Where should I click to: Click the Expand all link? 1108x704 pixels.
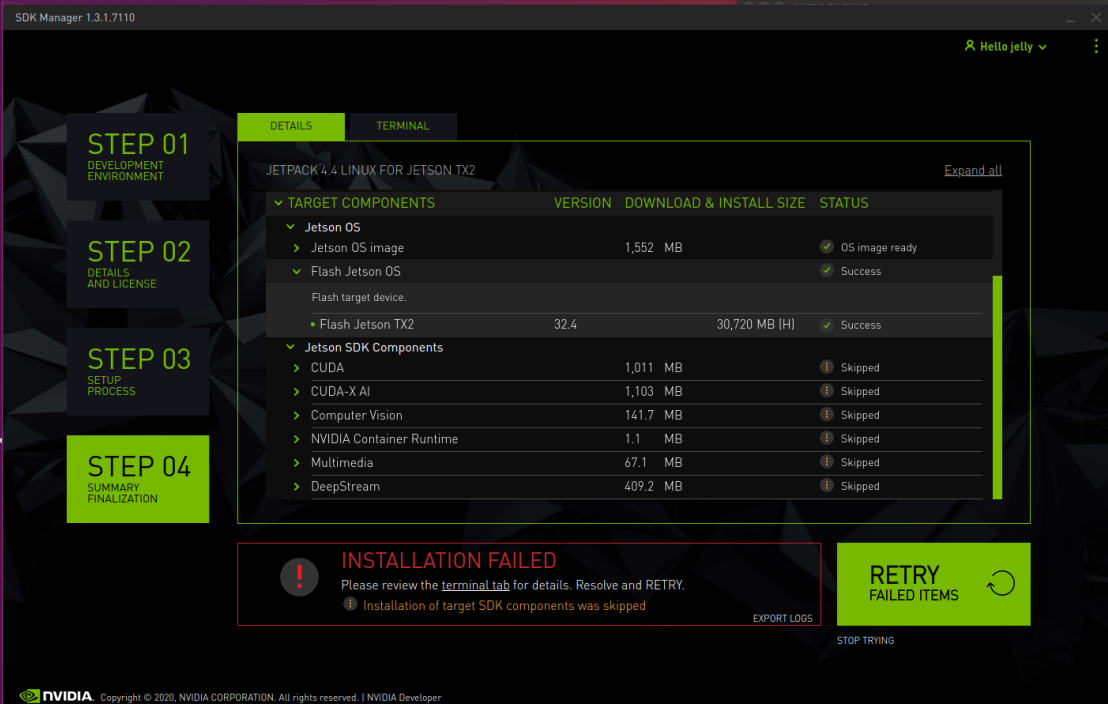972,170
